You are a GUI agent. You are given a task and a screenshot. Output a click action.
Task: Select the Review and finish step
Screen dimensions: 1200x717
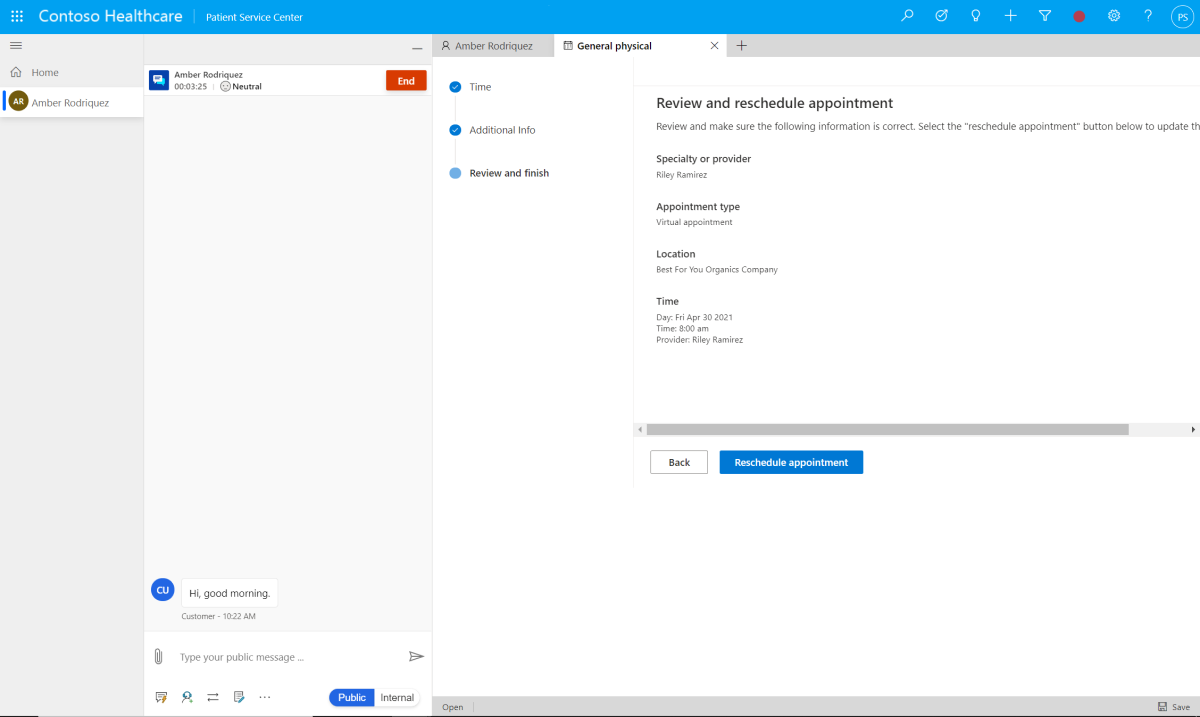click(509, 173)
